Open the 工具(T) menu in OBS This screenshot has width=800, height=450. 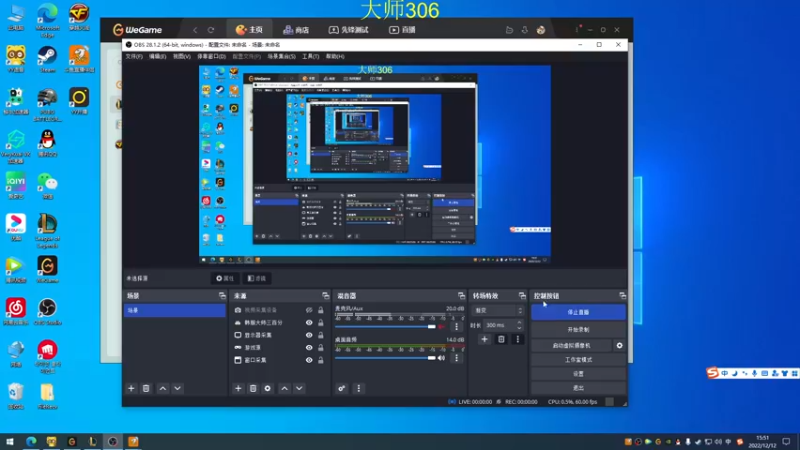[x=310, y=56]
